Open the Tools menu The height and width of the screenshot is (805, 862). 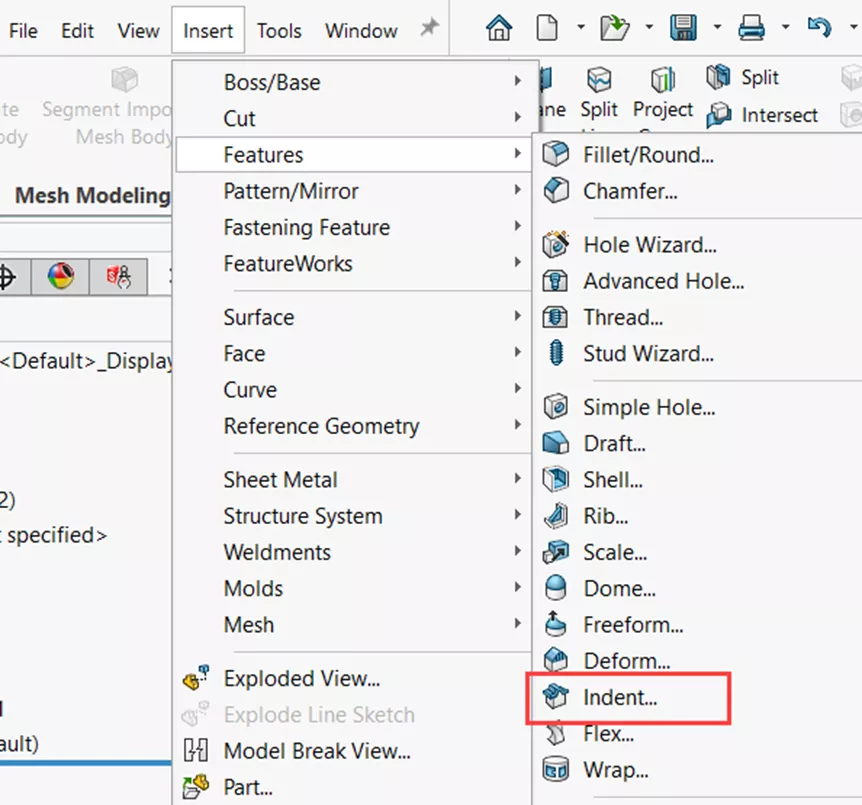[279, 31]
